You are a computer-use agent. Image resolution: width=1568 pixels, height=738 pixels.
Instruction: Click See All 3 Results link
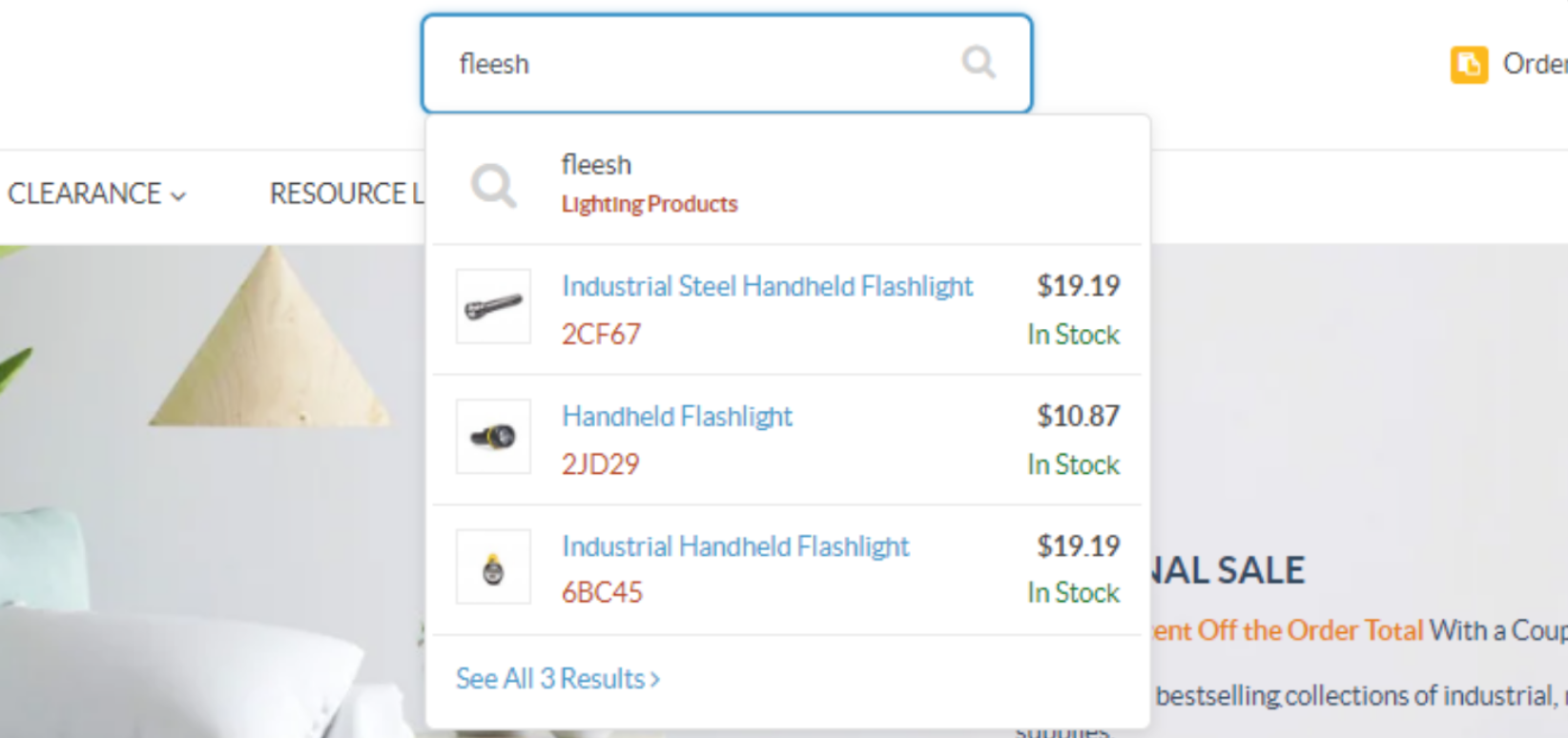[x=558, y=679]
